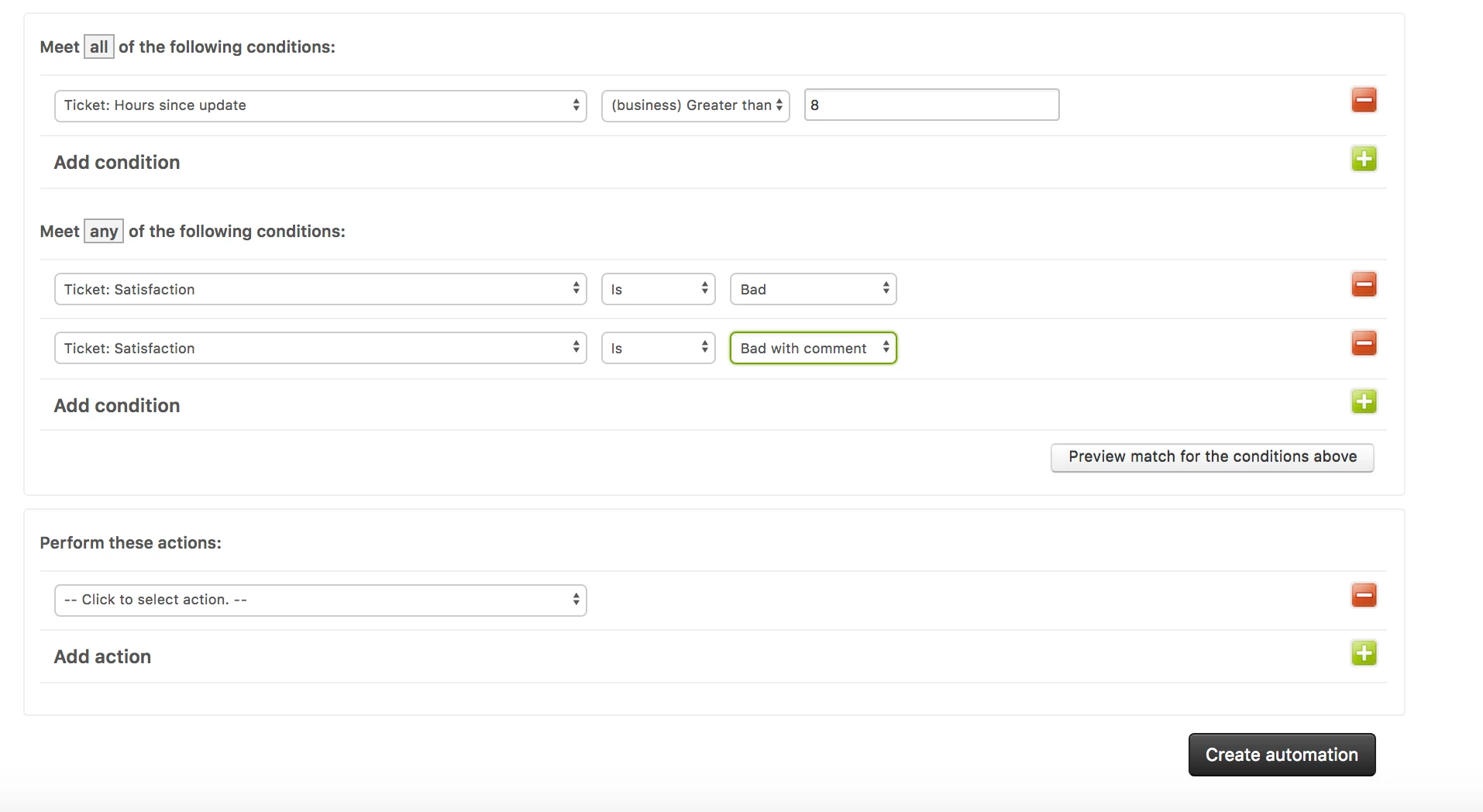Open the first Ticket: Satisfaction field dropdown
1483x812 pixels.
pos(320,289)
